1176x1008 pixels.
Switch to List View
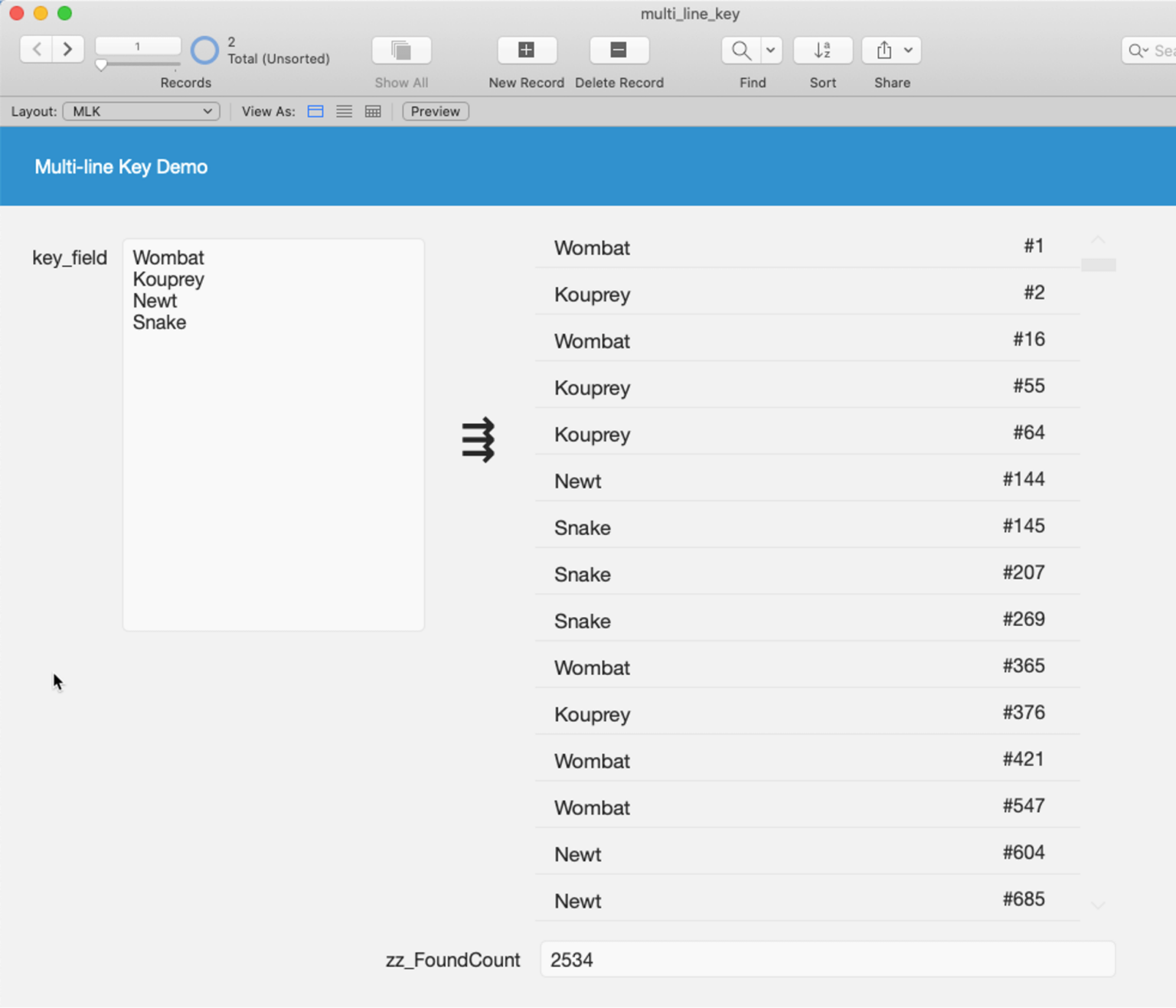[x=344, y=111]
